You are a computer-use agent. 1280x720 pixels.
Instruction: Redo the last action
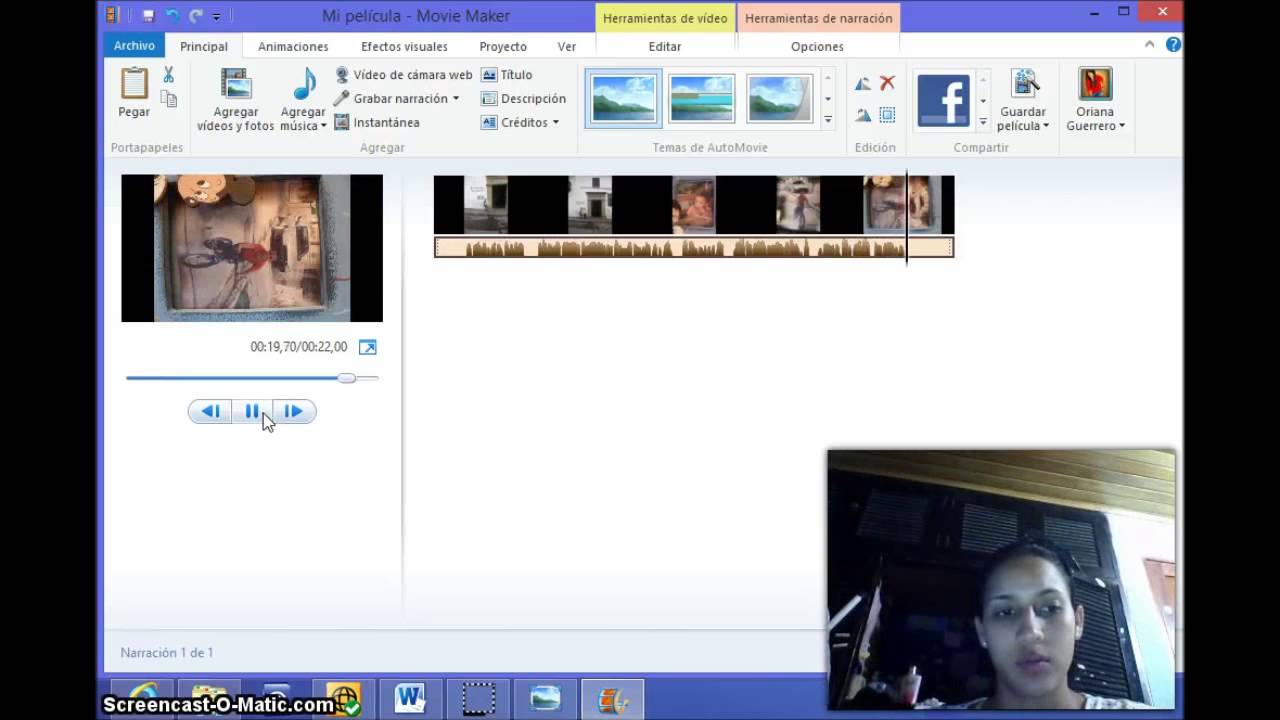coord(196,16)
